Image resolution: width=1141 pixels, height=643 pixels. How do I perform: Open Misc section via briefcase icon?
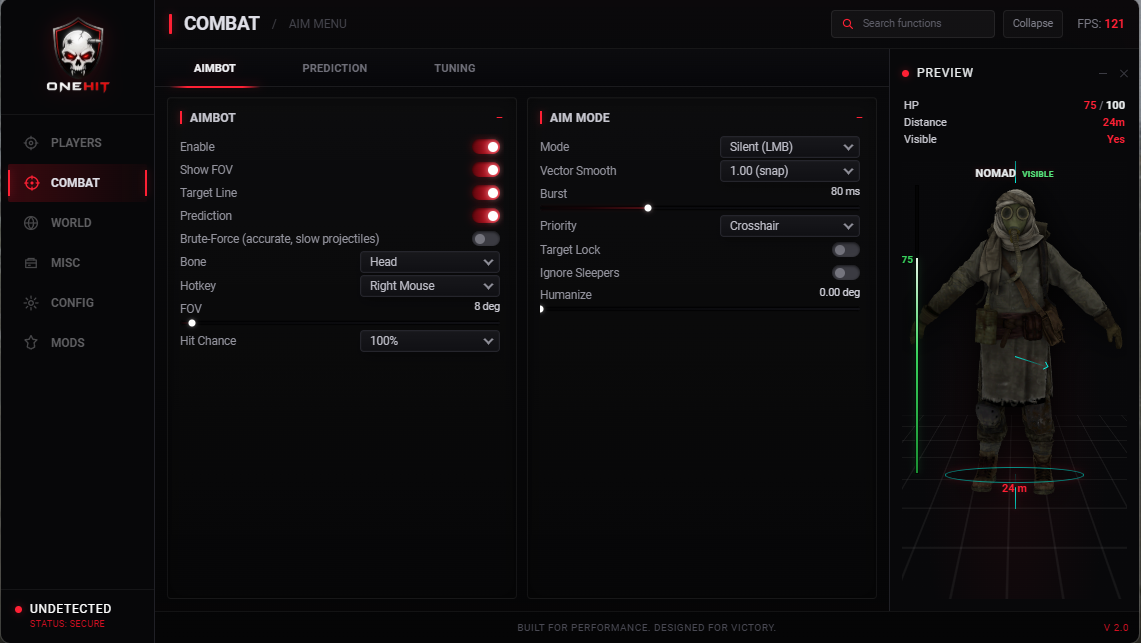click(x=31, y=263)
